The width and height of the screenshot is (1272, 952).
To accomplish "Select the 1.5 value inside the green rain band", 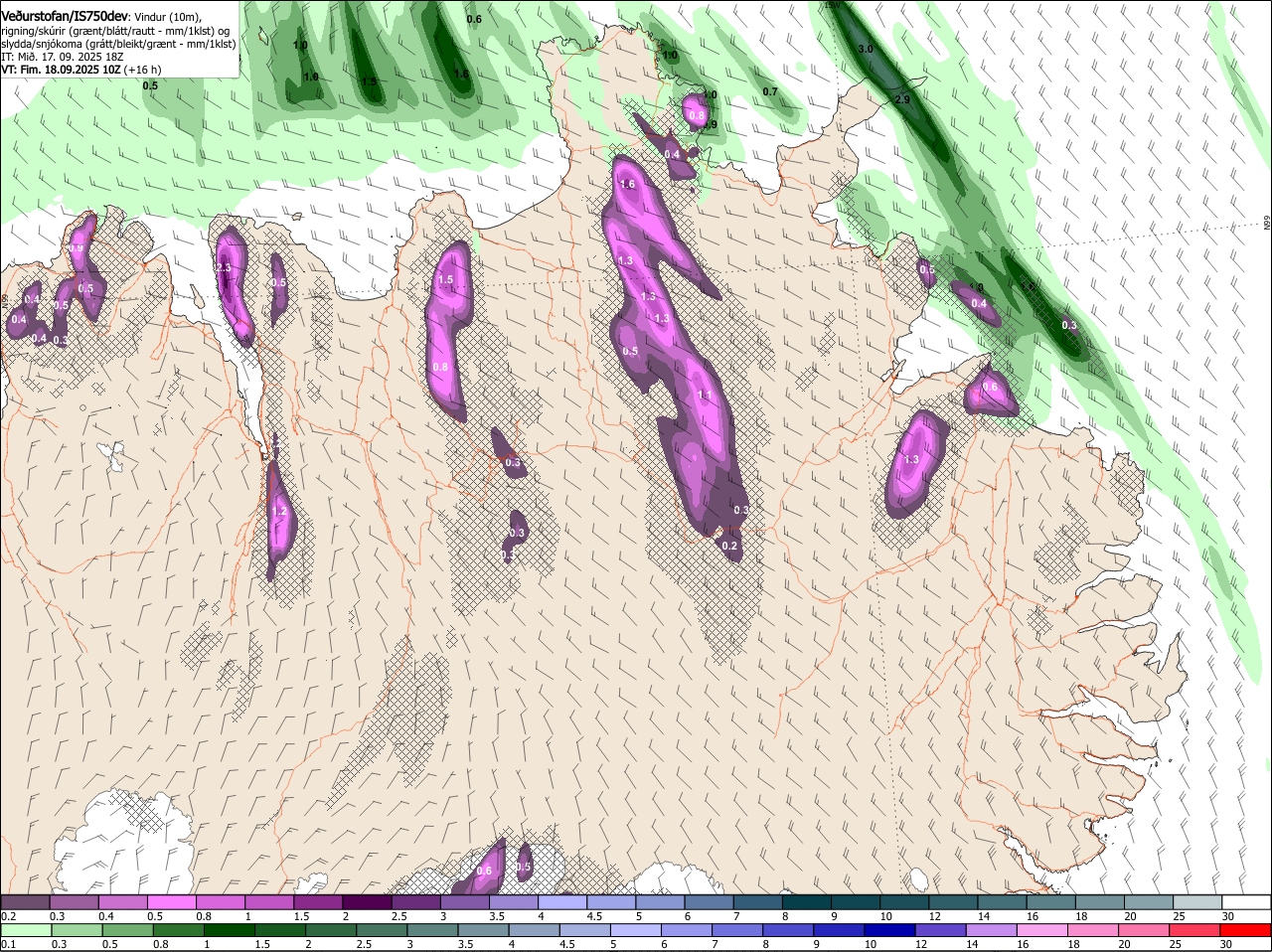I will 369,81.
